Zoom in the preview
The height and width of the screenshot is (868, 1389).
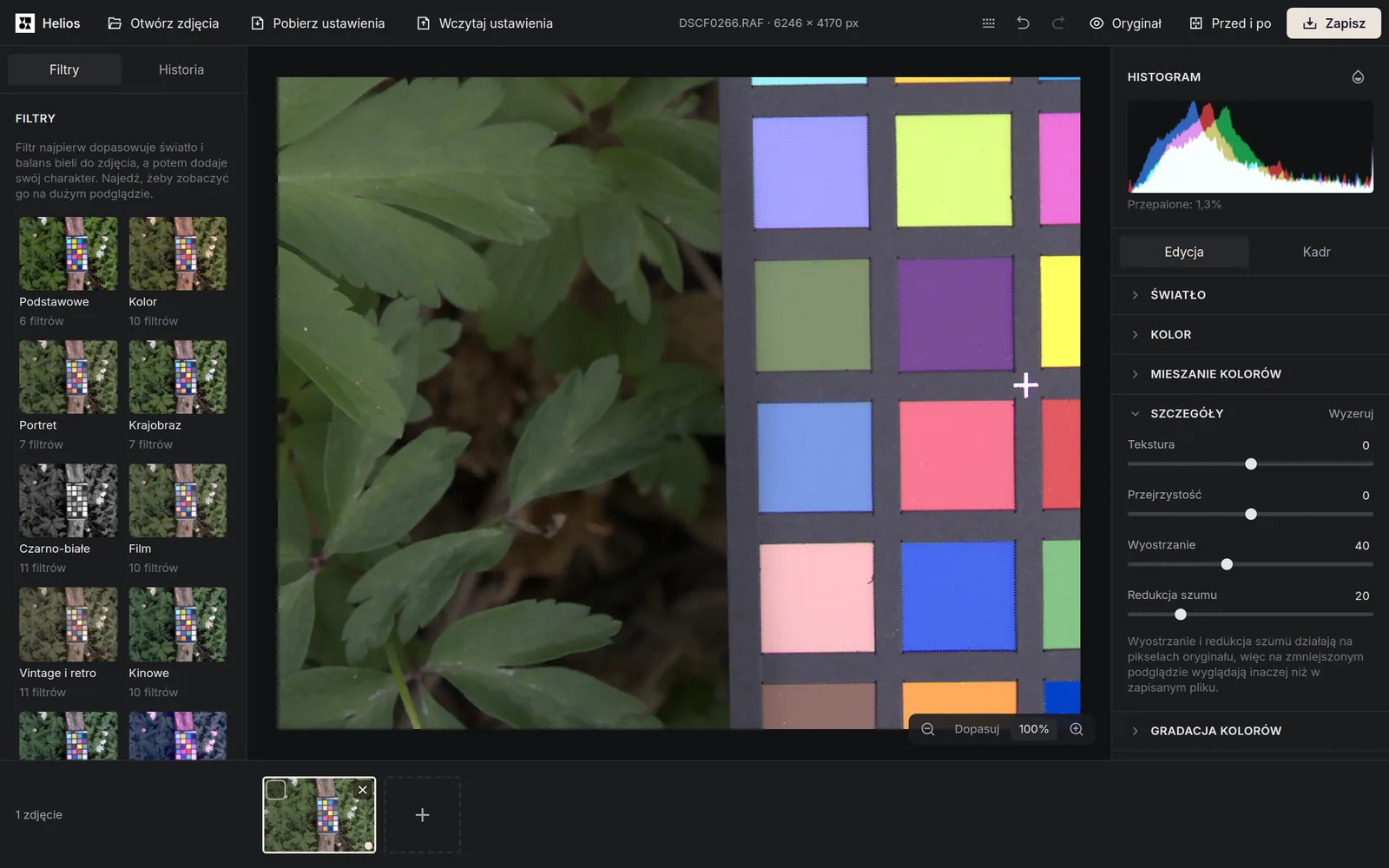(1076, 729)
